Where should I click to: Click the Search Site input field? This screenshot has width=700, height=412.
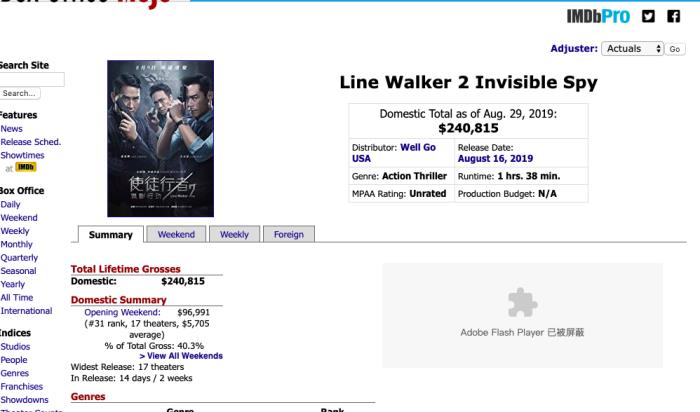(x=31, y=79)
